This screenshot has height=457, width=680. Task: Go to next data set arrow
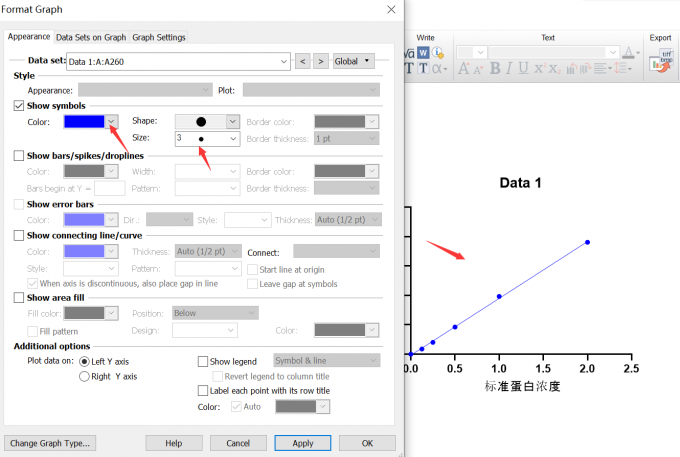coord(320,61)
